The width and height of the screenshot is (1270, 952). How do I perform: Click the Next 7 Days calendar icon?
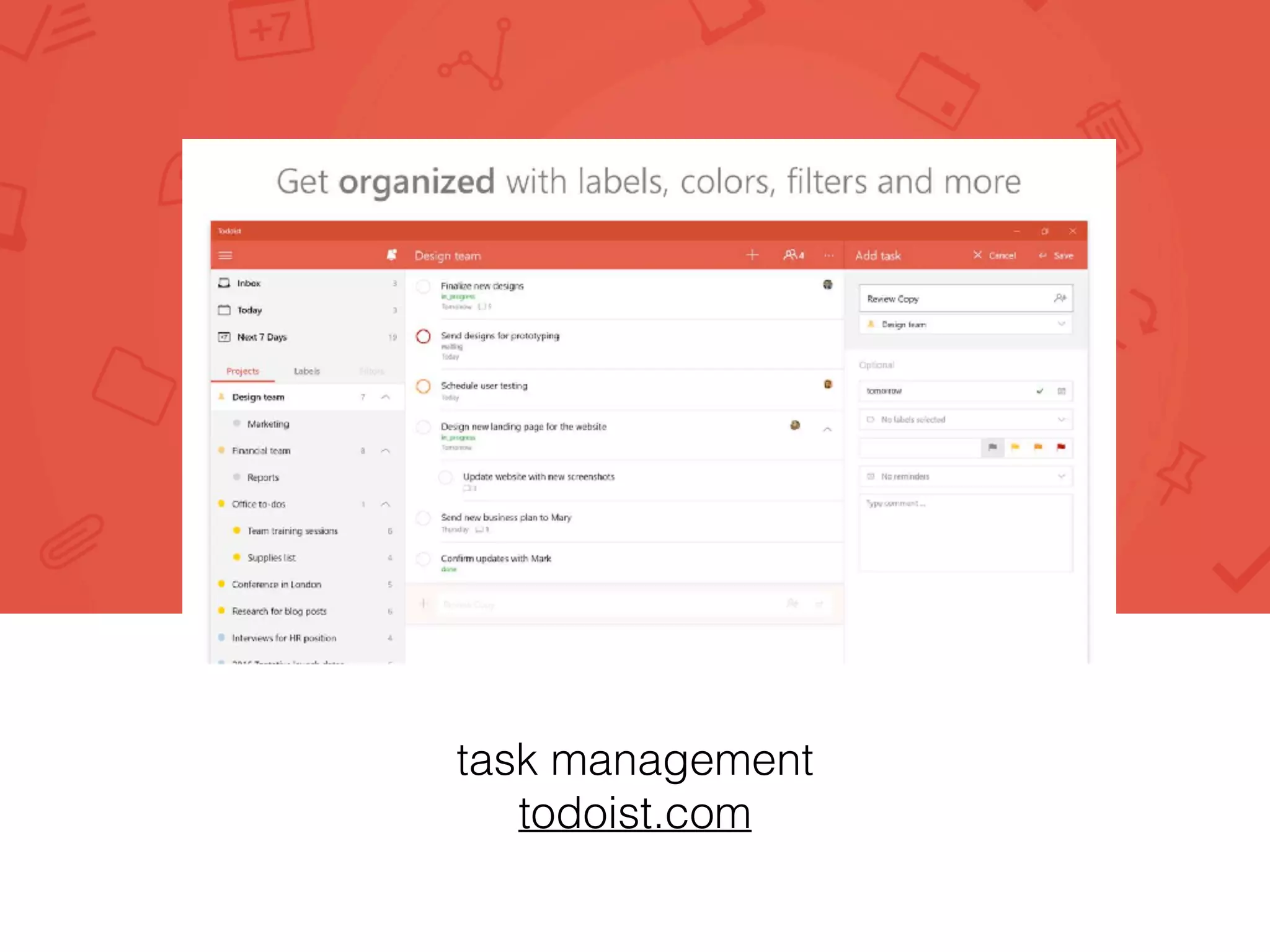pos(224,337)
